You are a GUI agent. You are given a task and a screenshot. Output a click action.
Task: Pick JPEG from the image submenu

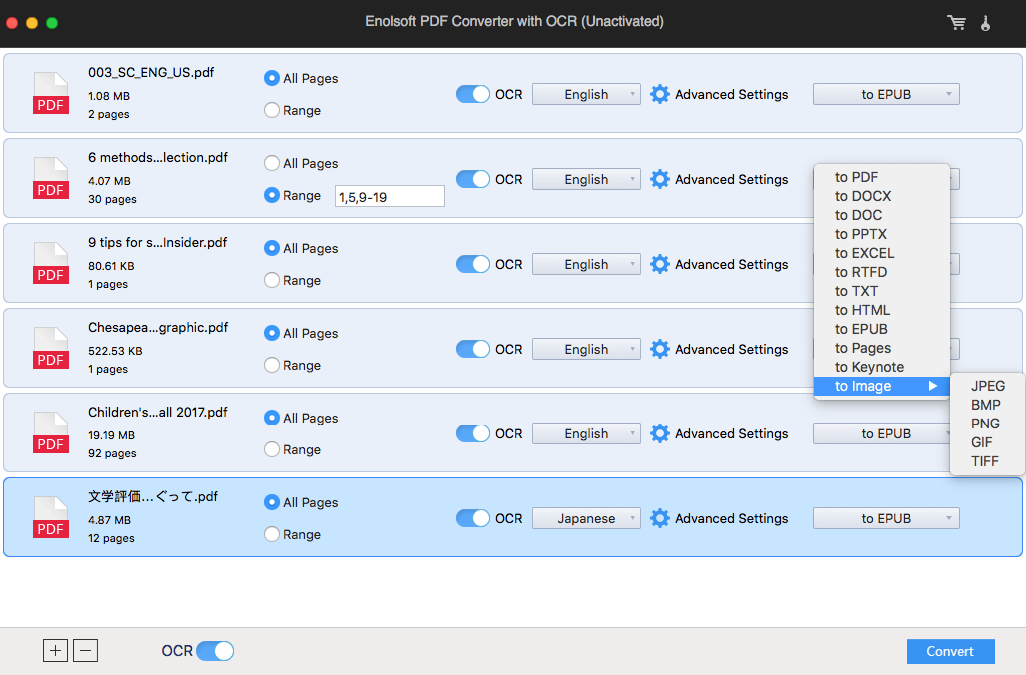[x=987, y=386]
